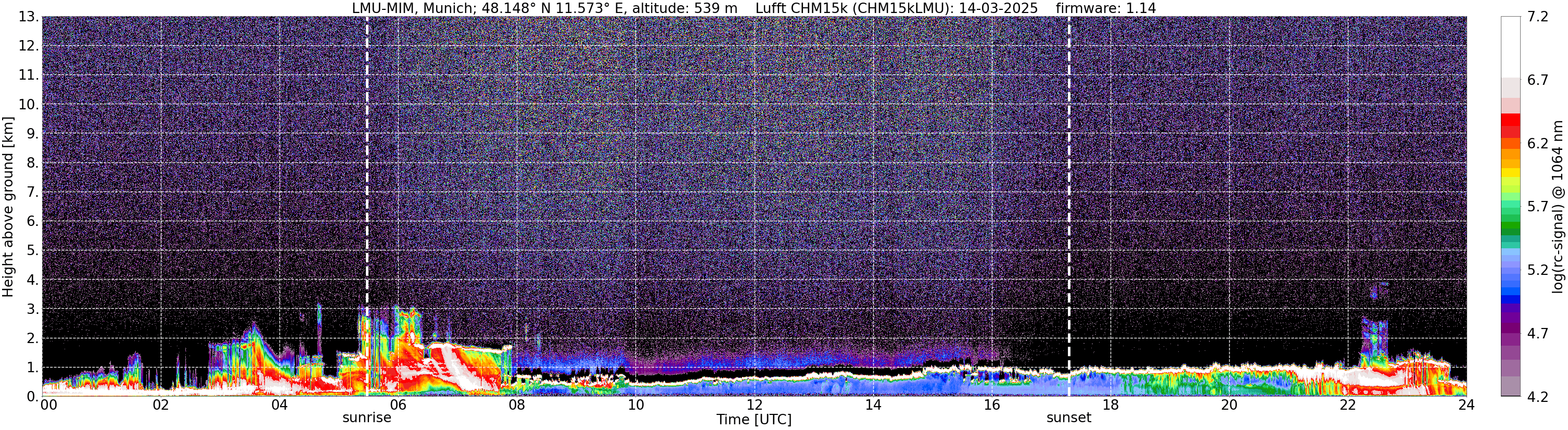Click the height axis tick '6.'
Viewport: 1568px width, 430px height.
coord(32,221)
